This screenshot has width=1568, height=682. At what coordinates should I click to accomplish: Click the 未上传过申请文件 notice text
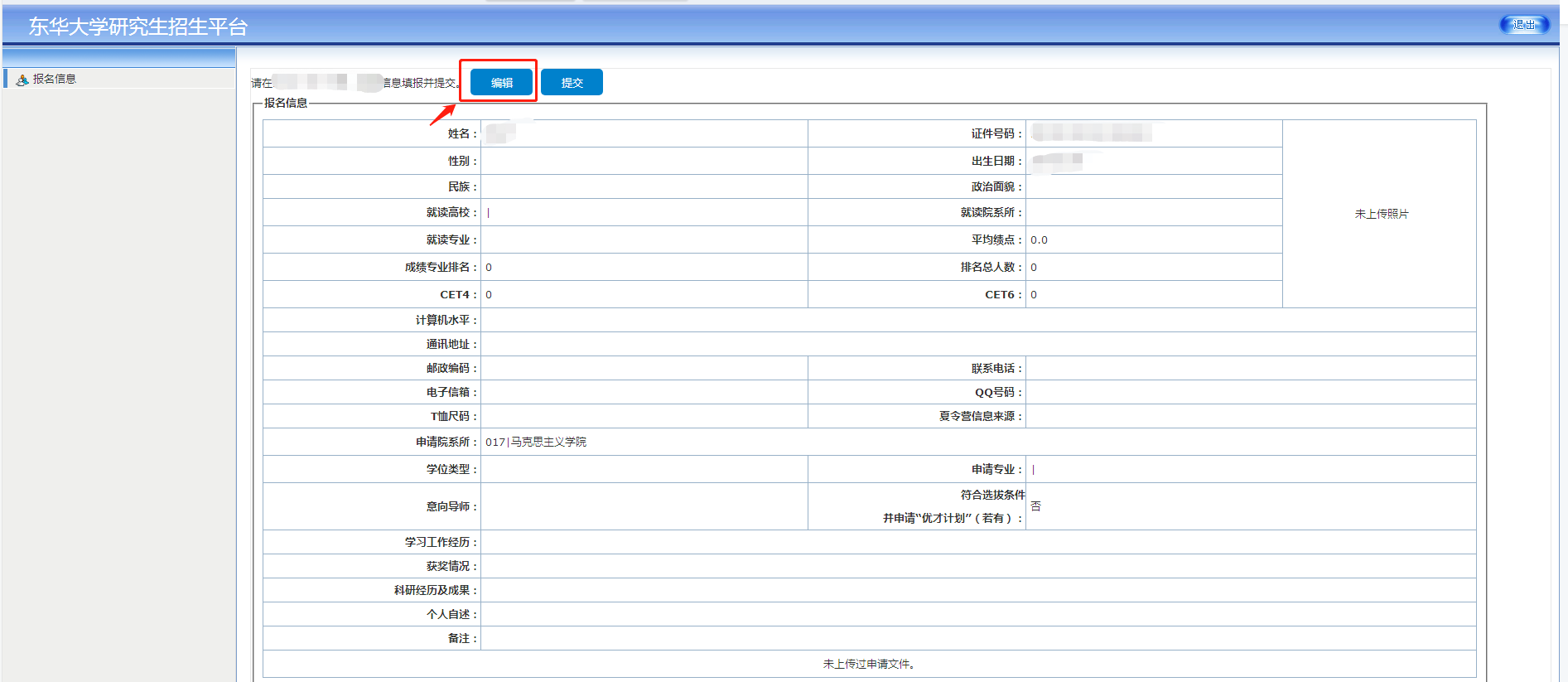pos(869,664)
